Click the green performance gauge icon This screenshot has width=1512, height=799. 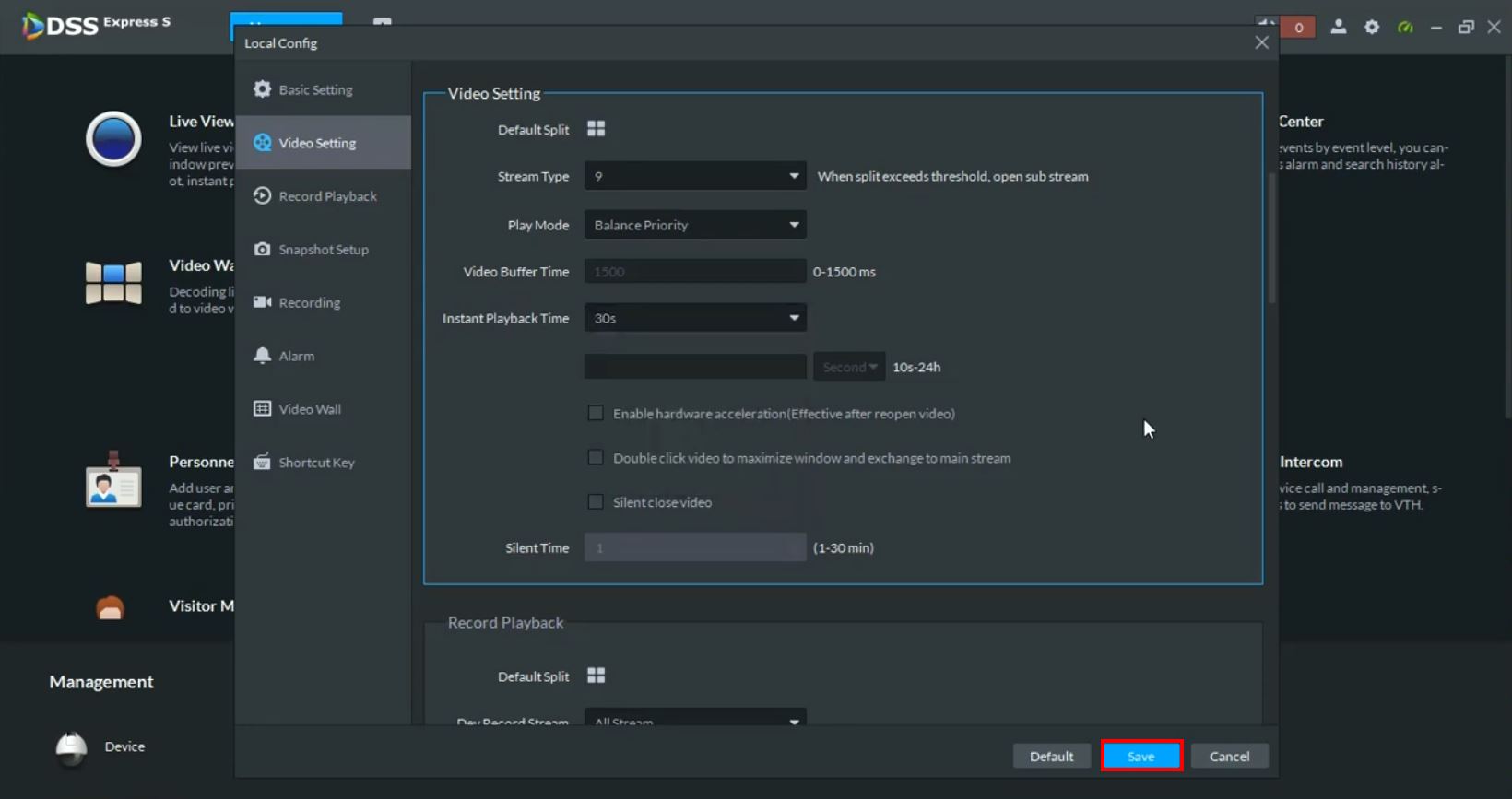1405,27
